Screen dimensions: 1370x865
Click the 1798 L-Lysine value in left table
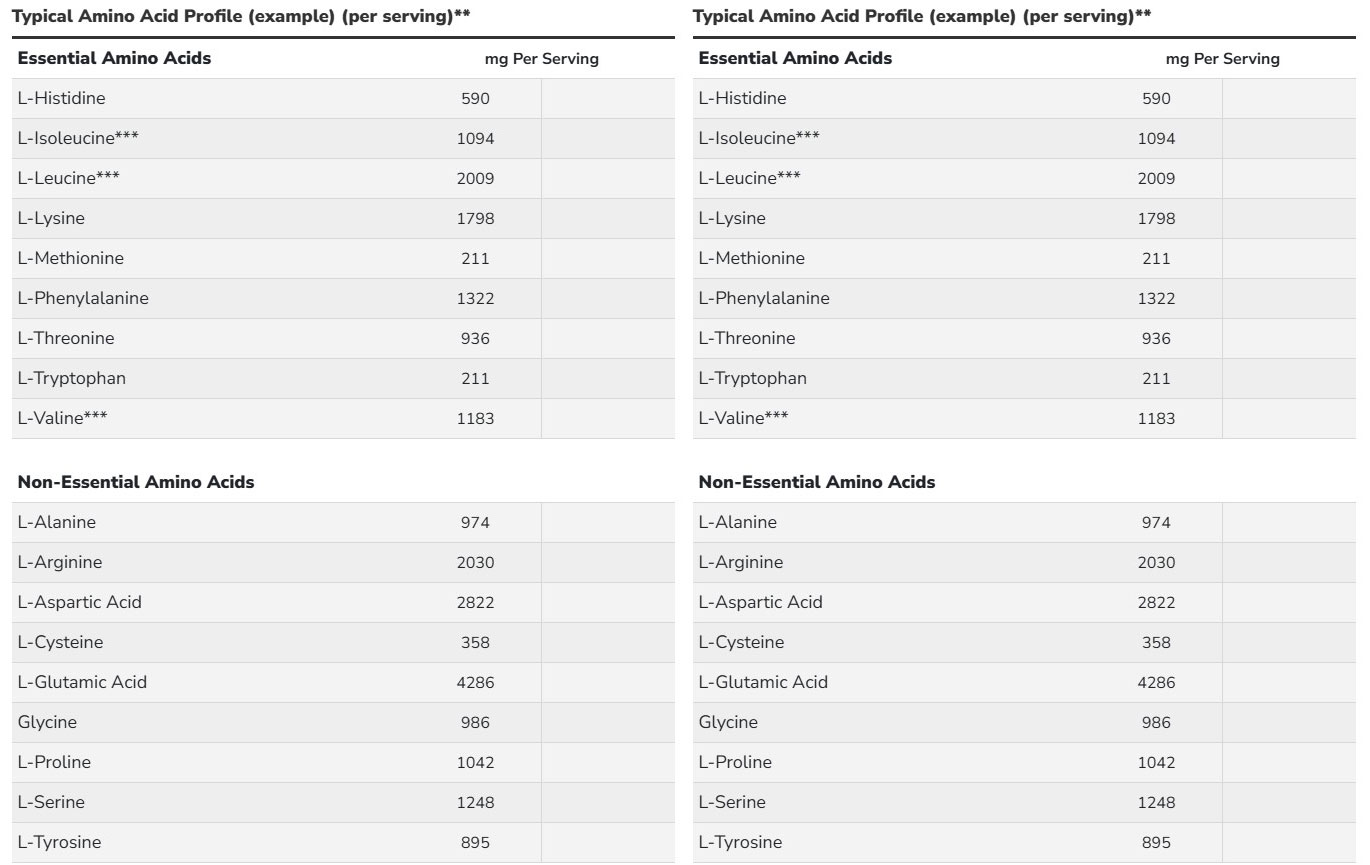pos(475,218)
